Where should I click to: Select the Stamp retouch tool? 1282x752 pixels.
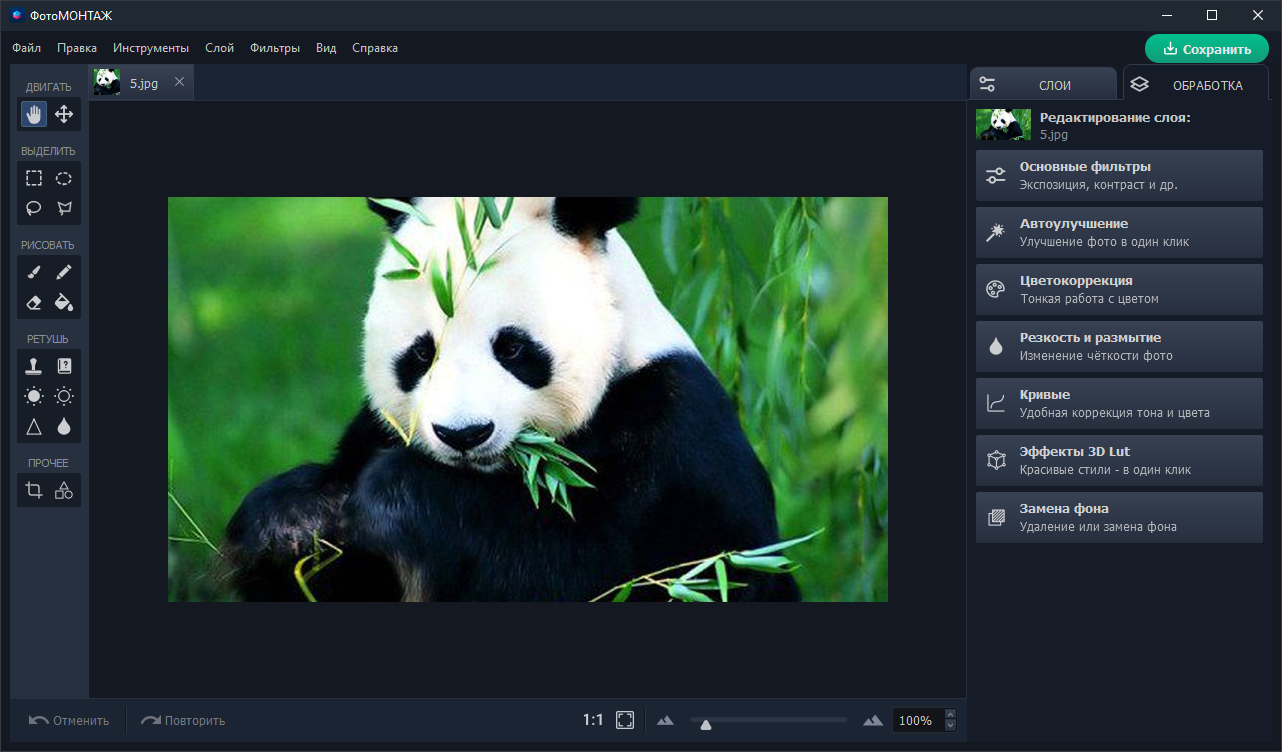[x=34, y=366]
